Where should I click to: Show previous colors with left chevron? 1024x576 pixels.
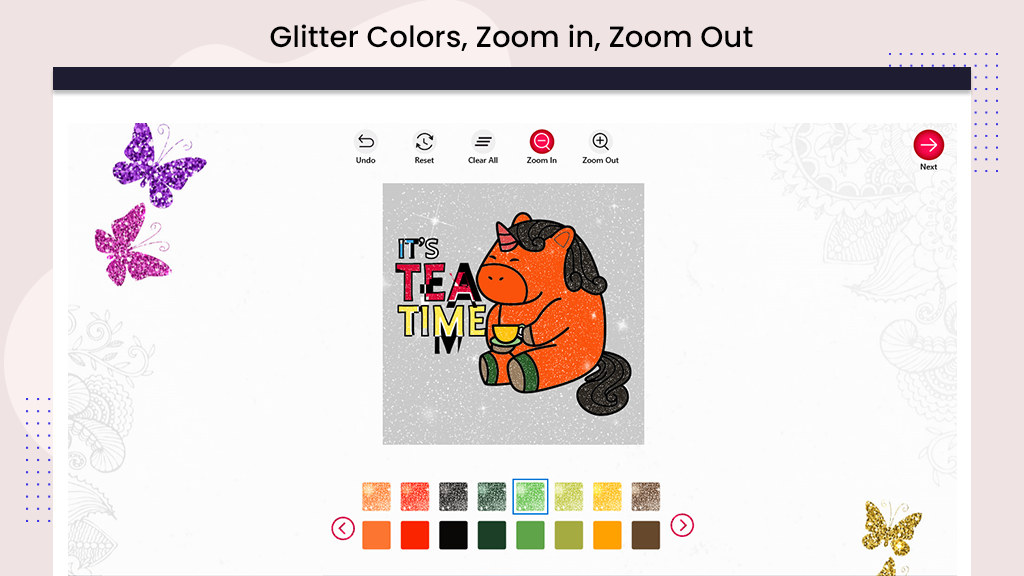click(x=343, y=528)
